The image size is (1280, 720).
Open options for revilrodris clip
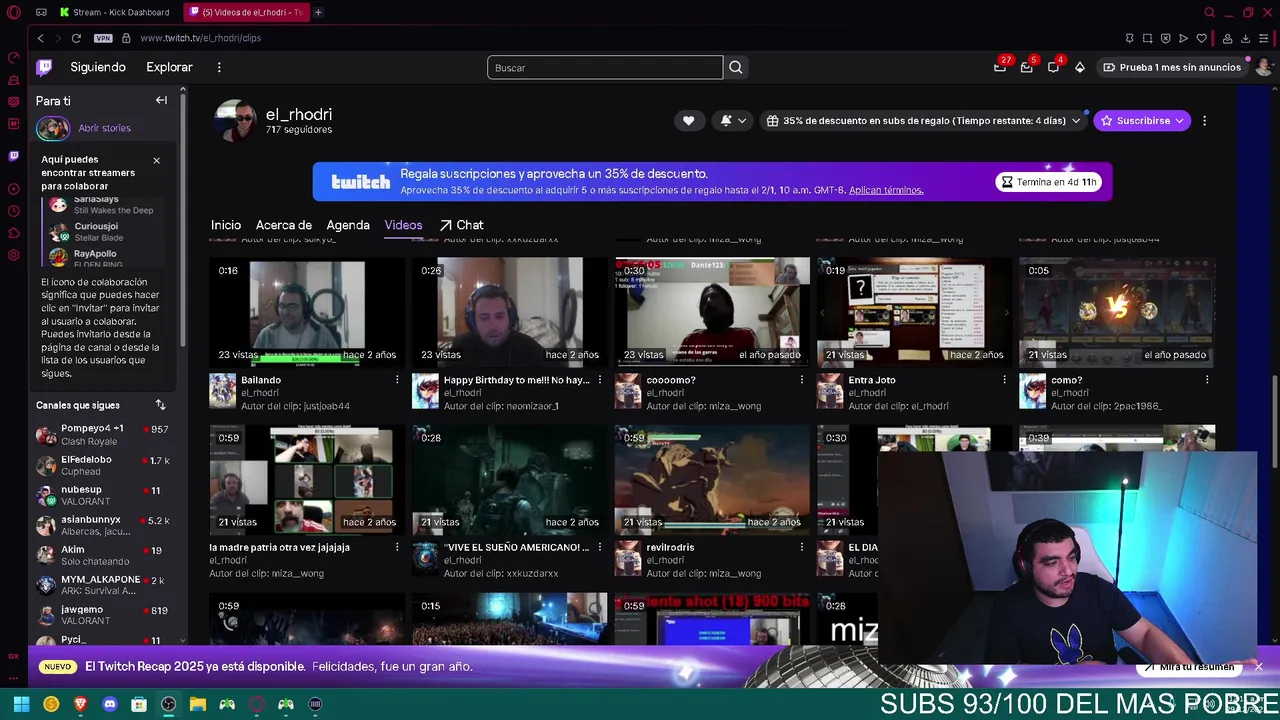[x=802, y=547]
